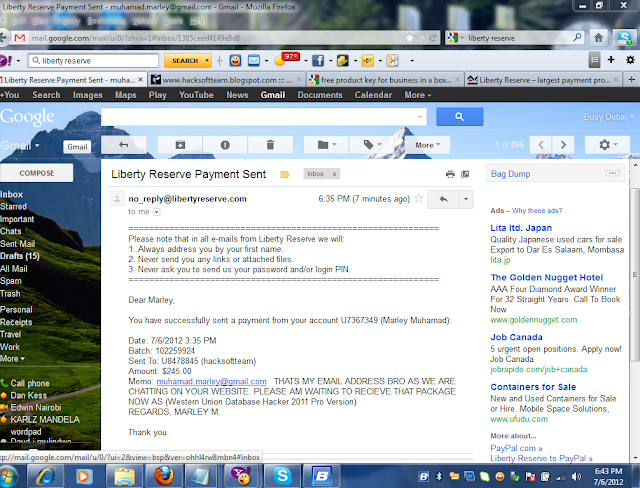
Task: Open Sent Mail in the sidebar
Action: [x=18, y=244]
